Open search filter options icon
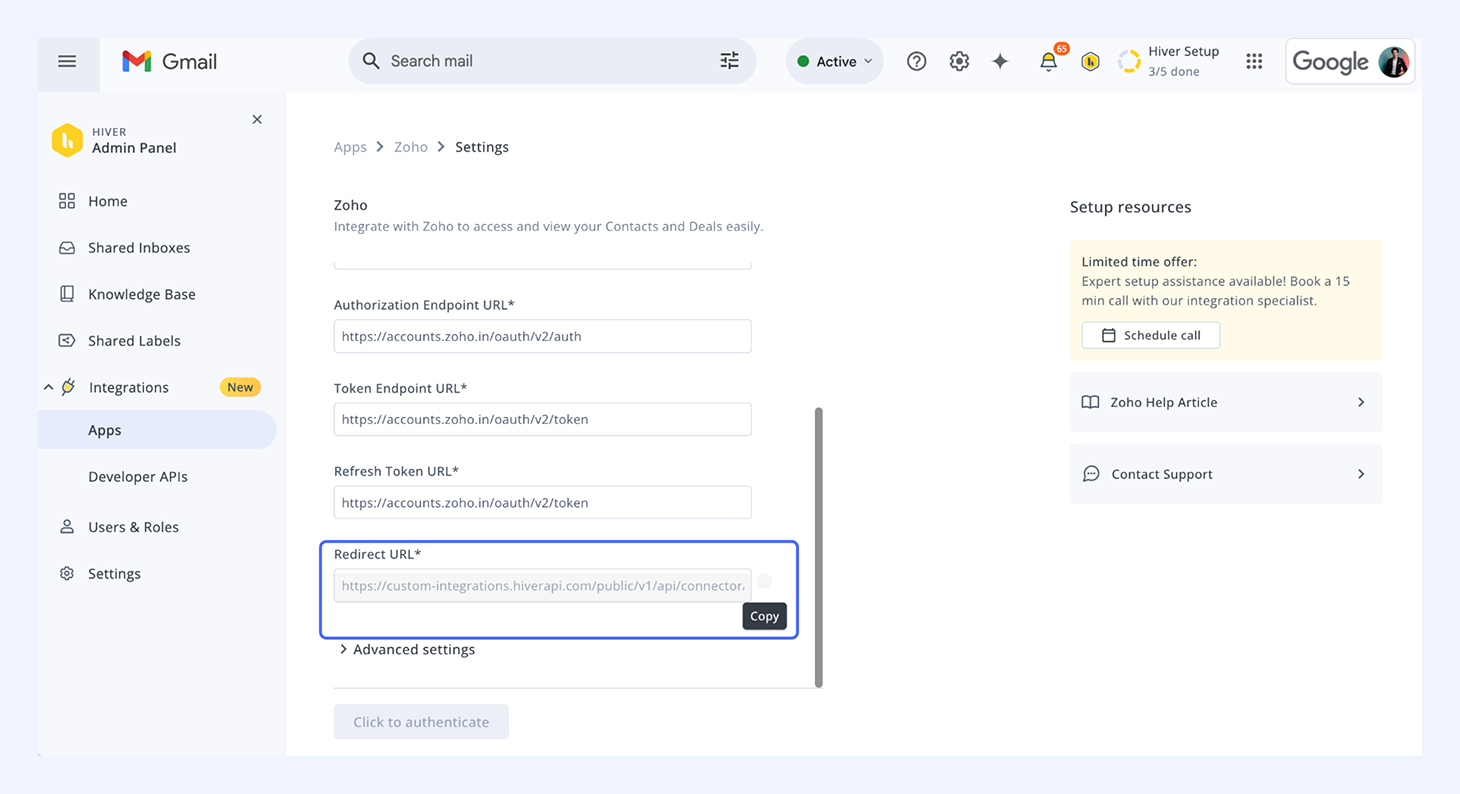This screenshot has height=794, width=1460. click(x=730, y=61)
